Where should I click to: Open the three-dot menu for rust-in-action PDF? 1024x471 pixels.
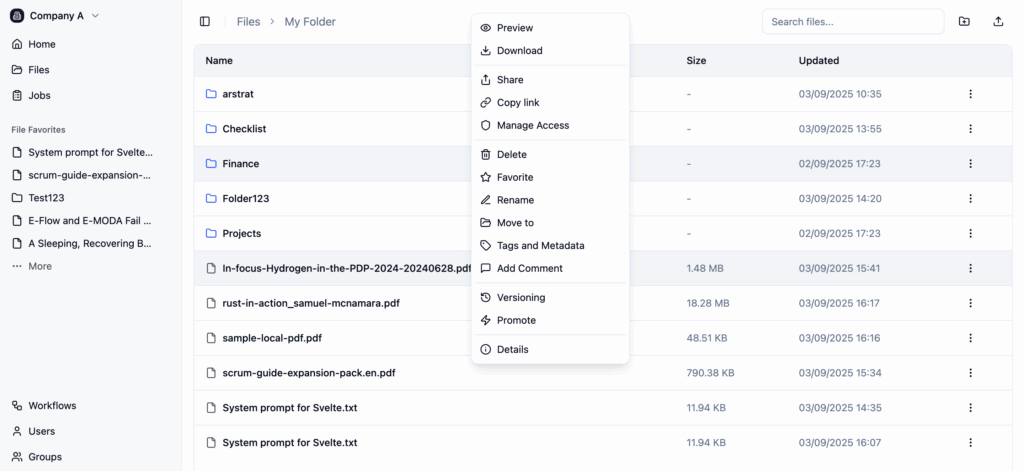click(x=970, y=303)
